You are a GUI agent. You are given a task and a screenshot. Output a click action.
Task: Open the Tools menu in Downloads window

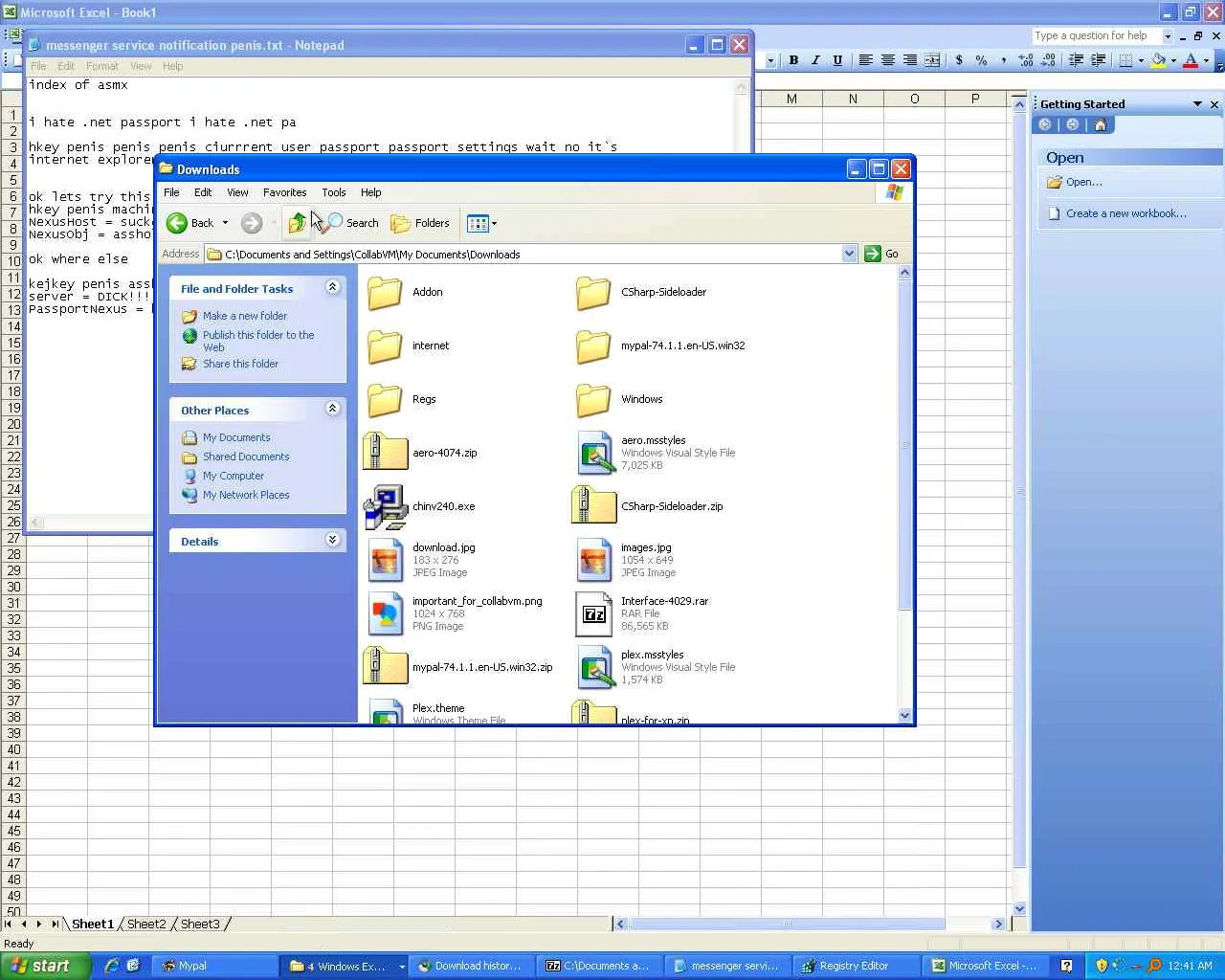(x=334, y=192)
